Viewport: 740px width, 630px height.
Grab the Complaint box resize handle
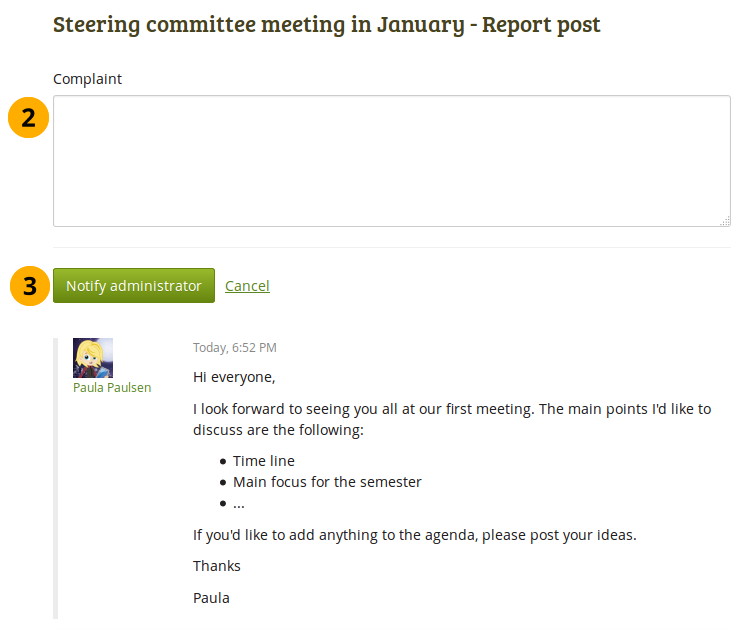tap(725, 221)
